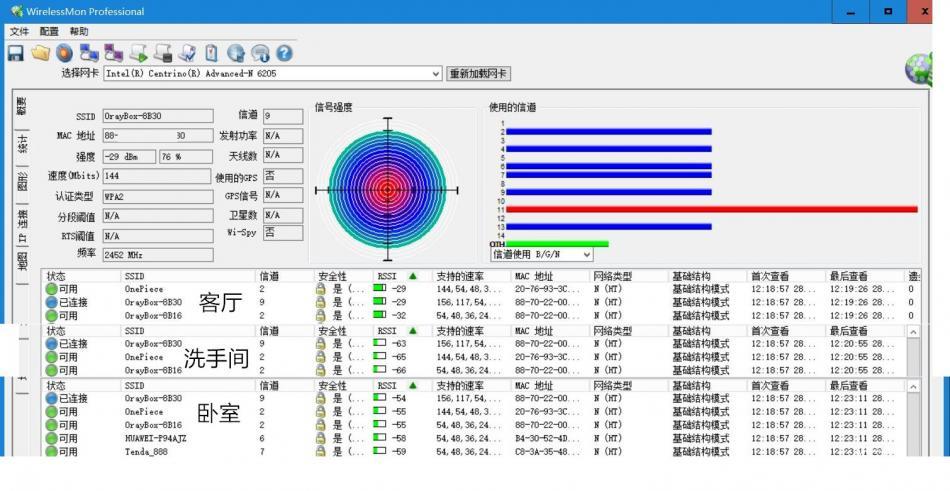The height and width of the screenshot is (491, 950).
Task: Click the save (floppy disk) toolbar icon
Action: 15,53
